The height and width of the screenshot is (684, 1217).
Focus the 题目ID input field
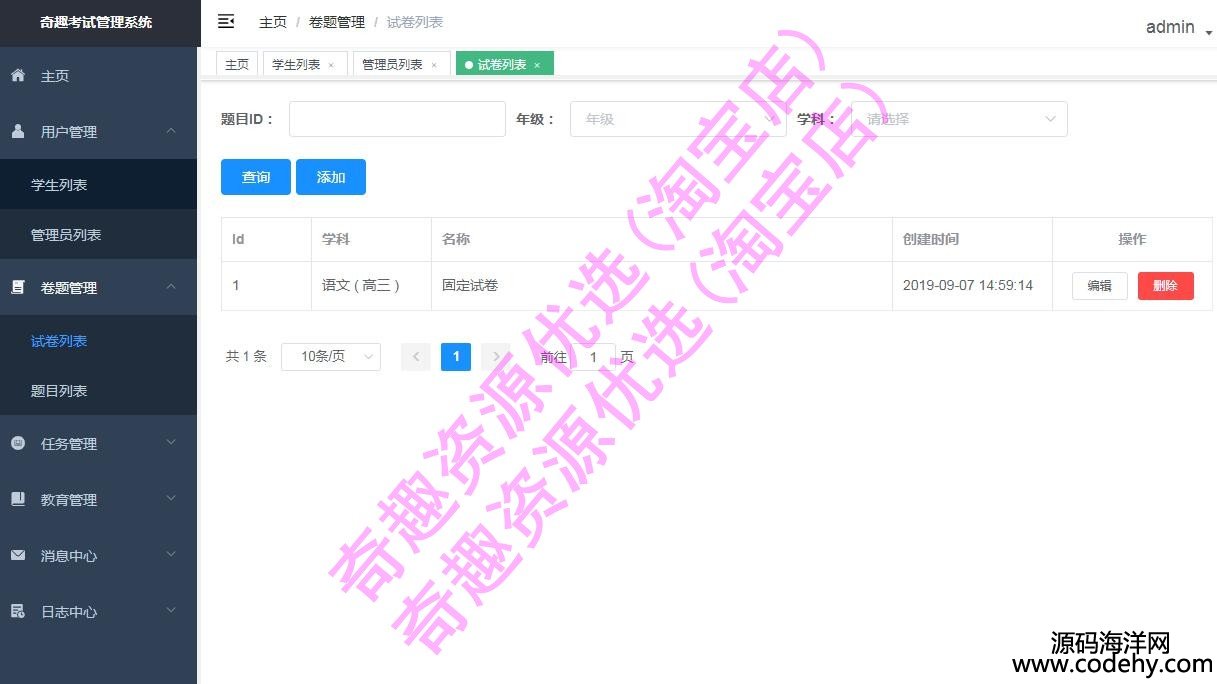[397, 119]
